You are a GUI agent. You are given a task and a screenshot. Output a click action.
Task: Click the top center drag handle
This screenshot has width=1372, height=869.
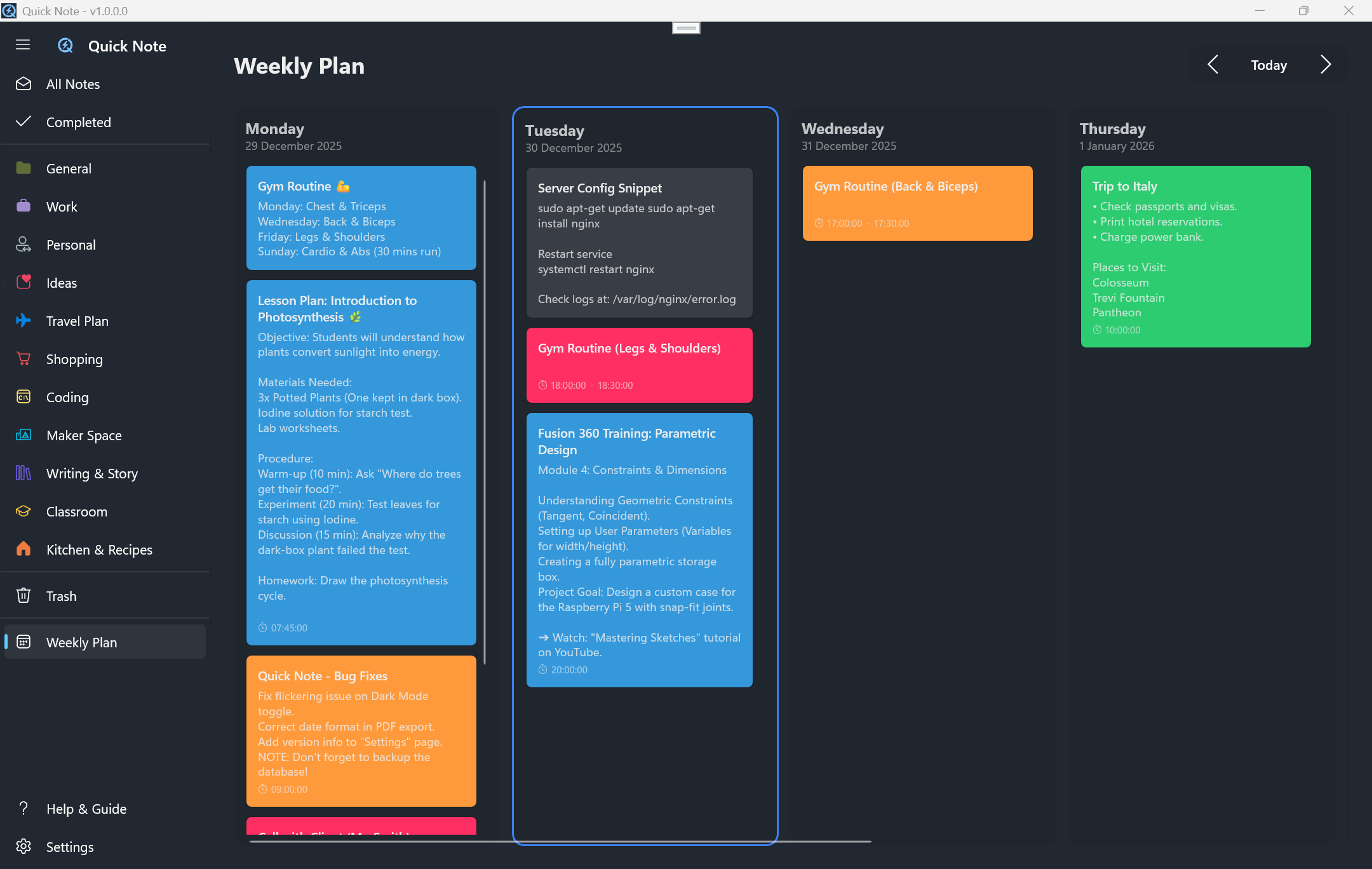[686, 28]
